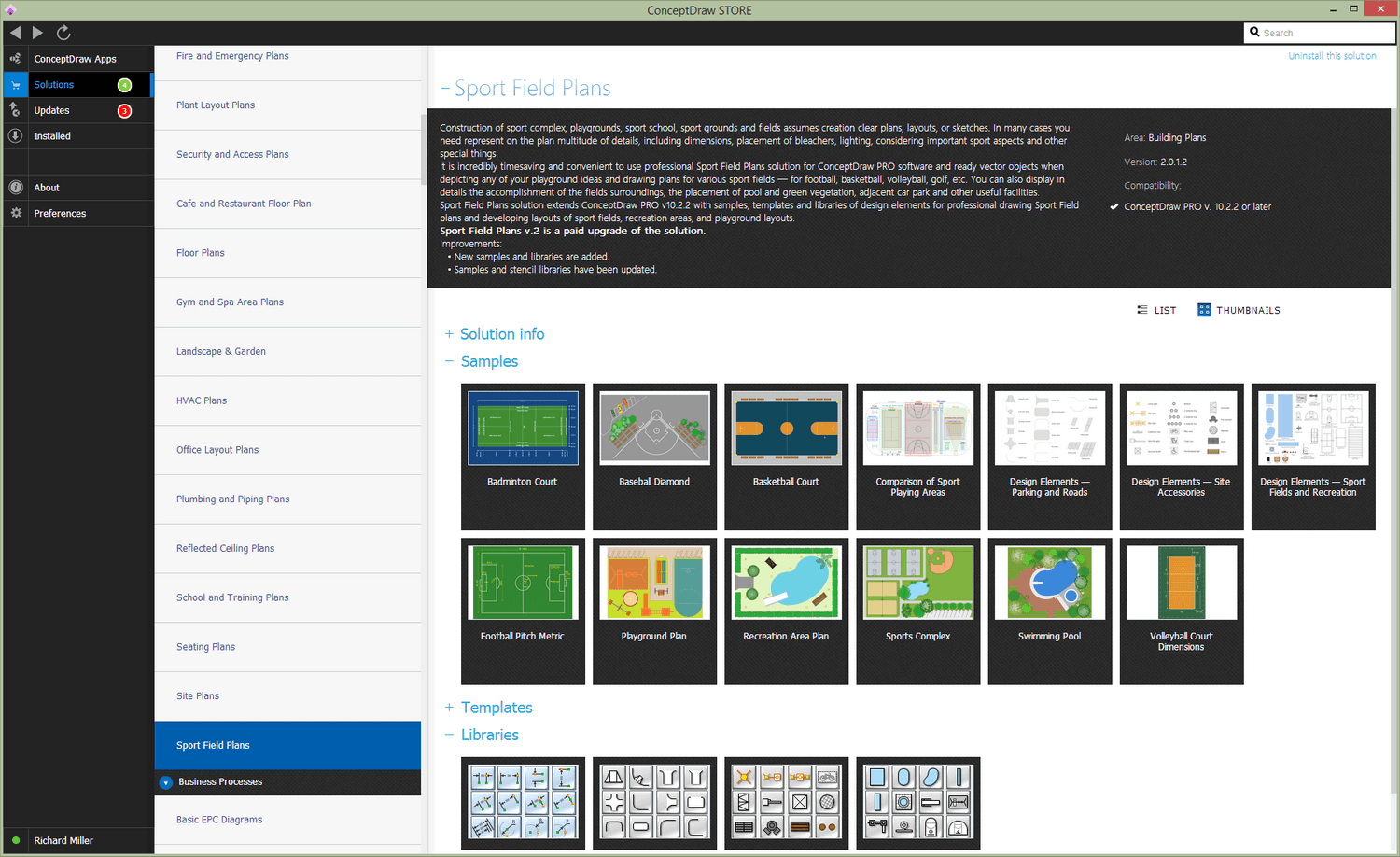The image size is (1400, 857).
Task: Open the Basketball Court sample
Action: [786, 457]
